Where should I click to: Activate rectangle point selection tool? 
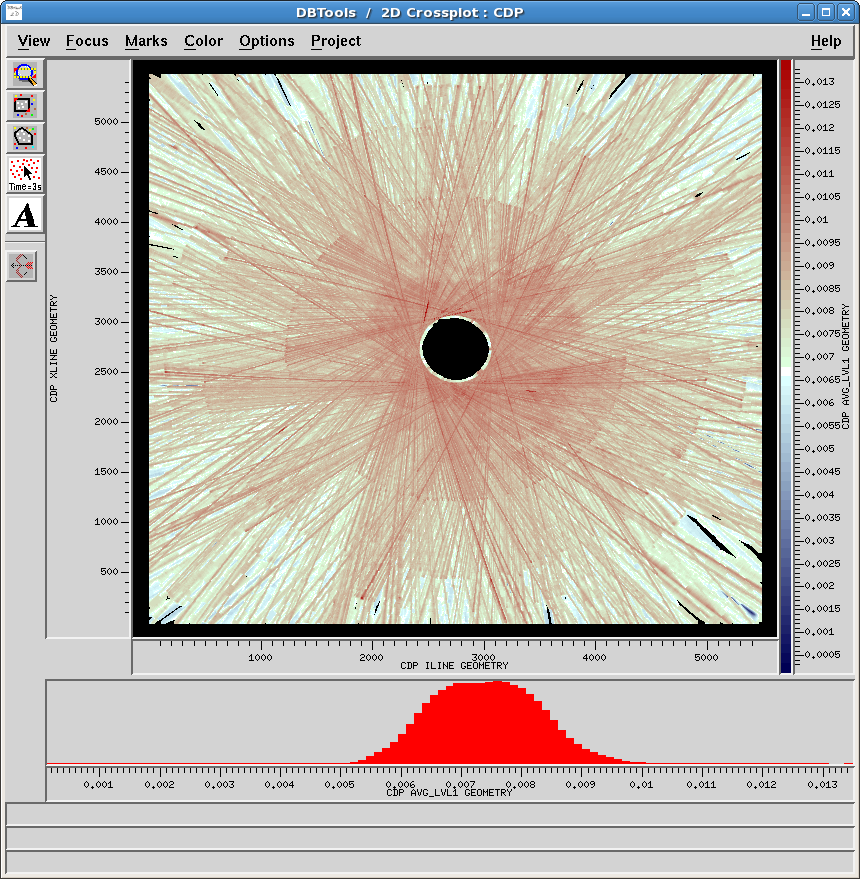click(25, 105)
